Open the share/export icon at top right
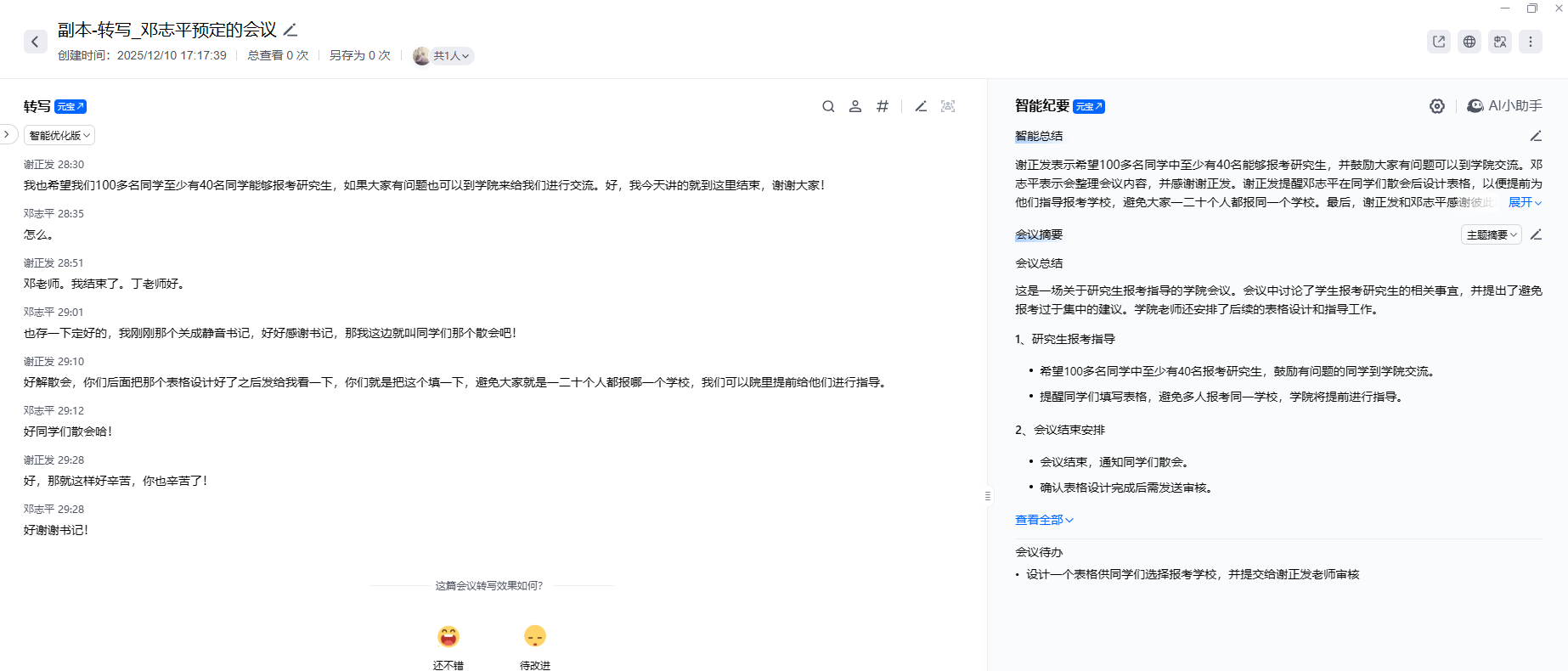Viewport: 1568px width, 671px height. point(1439,42)
